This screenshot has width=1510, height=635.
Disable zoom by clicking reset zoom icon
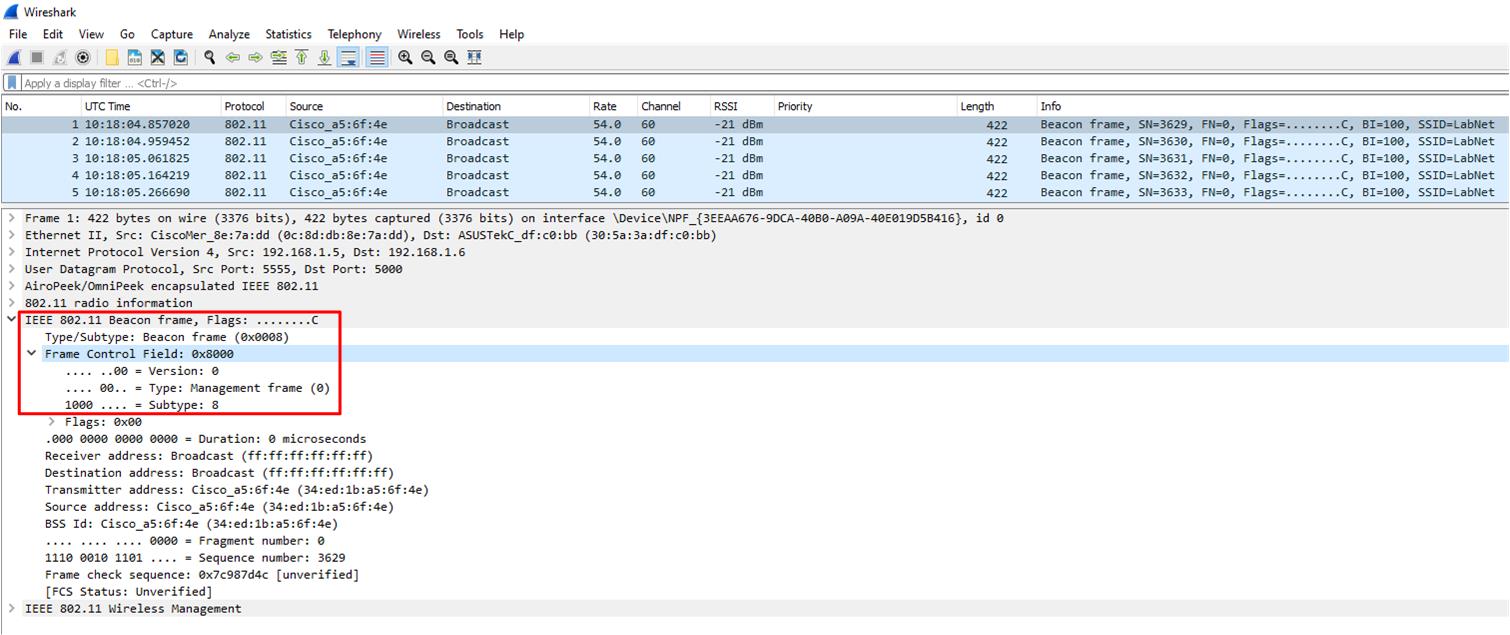point(451,57)
